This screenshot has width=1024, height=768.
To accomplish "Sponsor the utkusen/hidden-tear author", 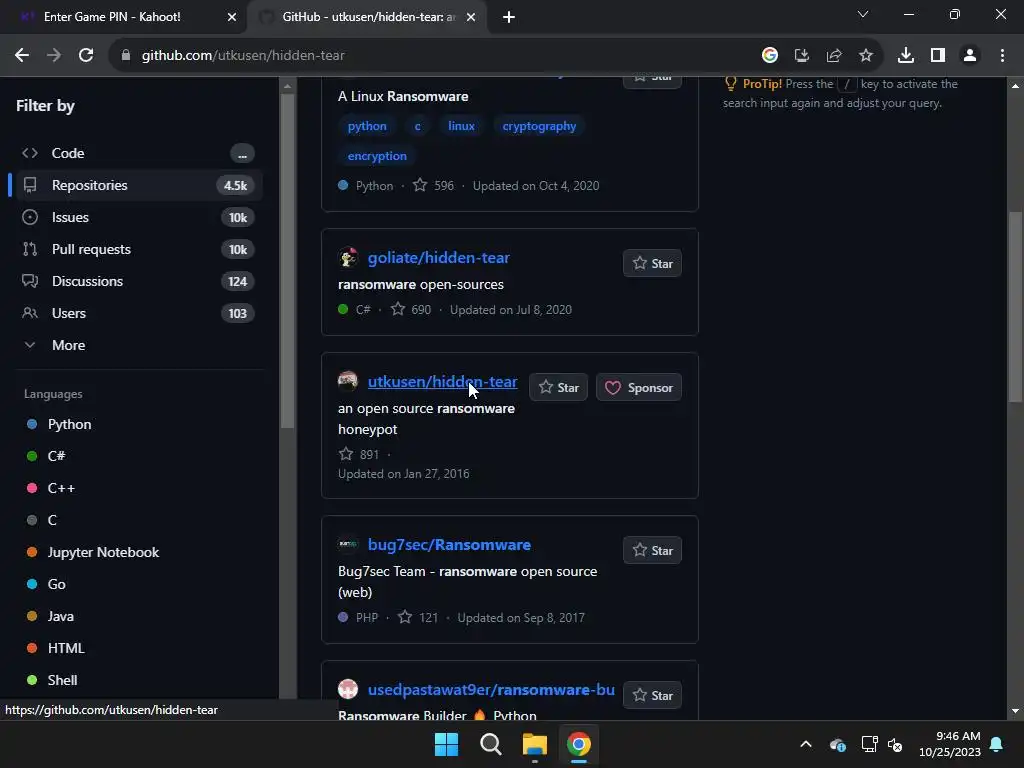I will click(x=639, y=387).
